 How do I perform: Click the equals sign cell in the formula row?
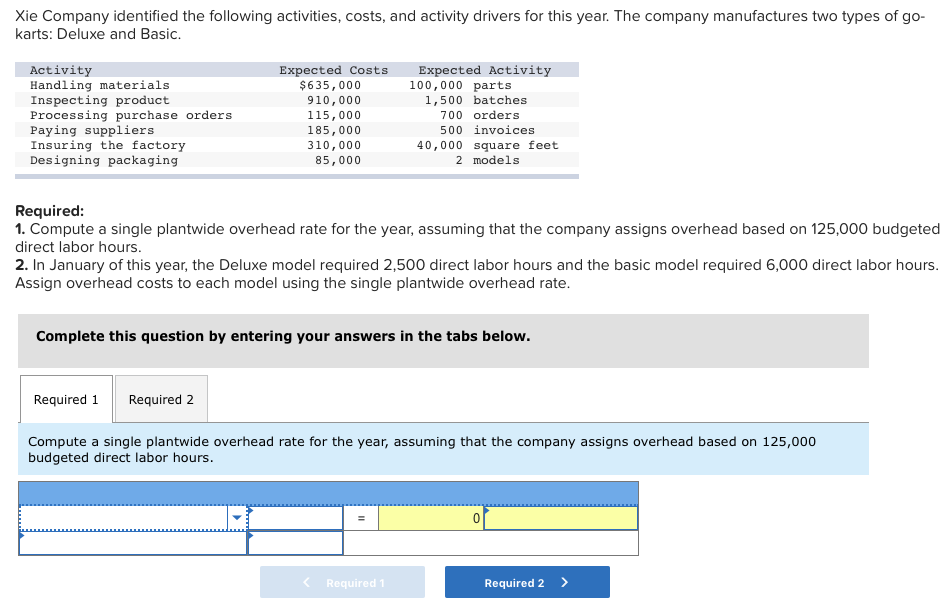[x=361, y=518]
